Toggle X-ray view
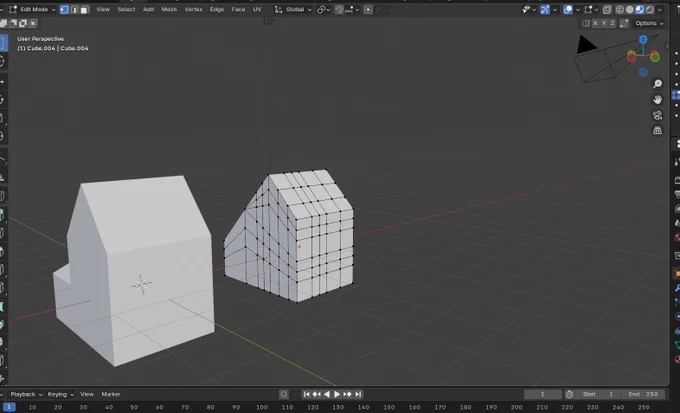 607,9
